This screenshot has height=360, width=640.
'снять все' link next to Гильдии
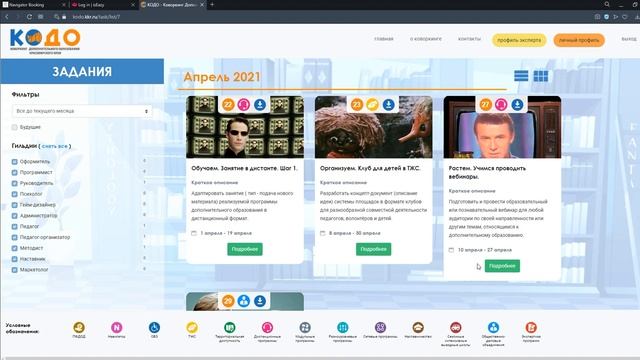pyautogui.click(x=55, y=146)
